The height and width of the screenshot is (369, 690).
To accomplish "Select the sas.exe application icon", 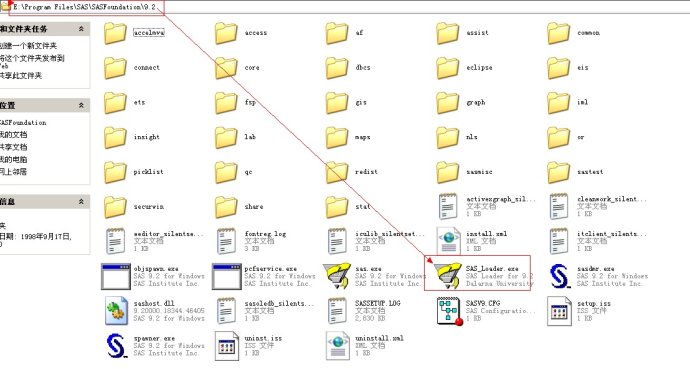I will (x=337, y=276).
